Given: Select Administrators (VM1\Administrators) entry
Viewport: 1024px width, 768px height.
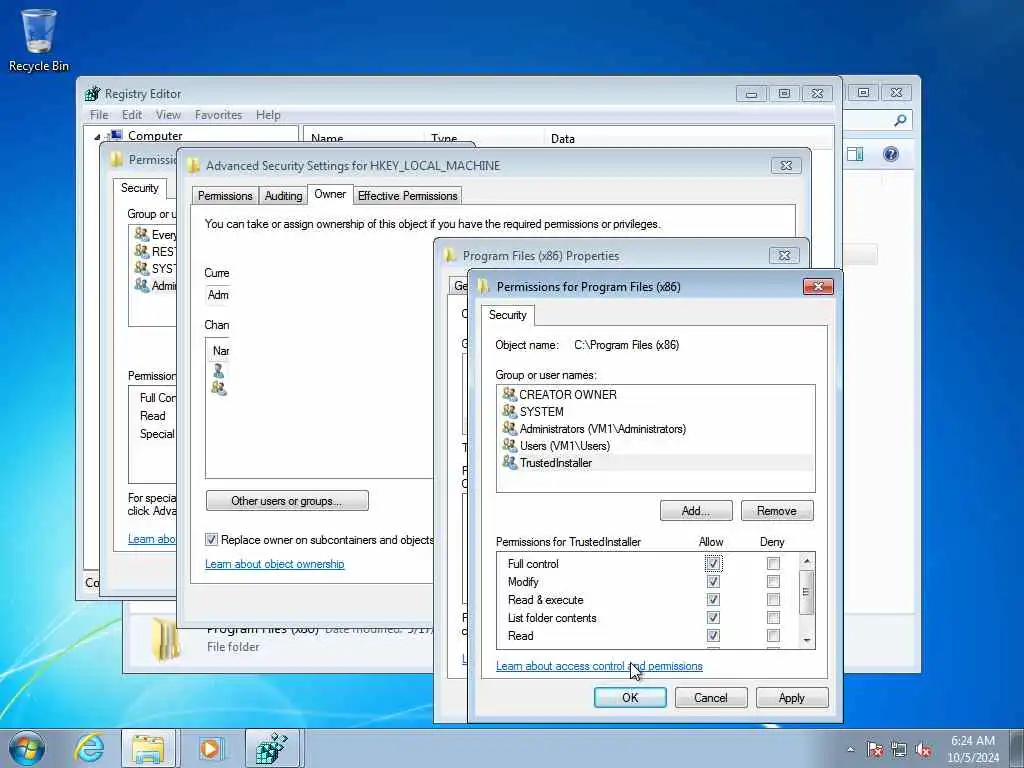Looking at the screenshot, I should [x=656, y=428].
